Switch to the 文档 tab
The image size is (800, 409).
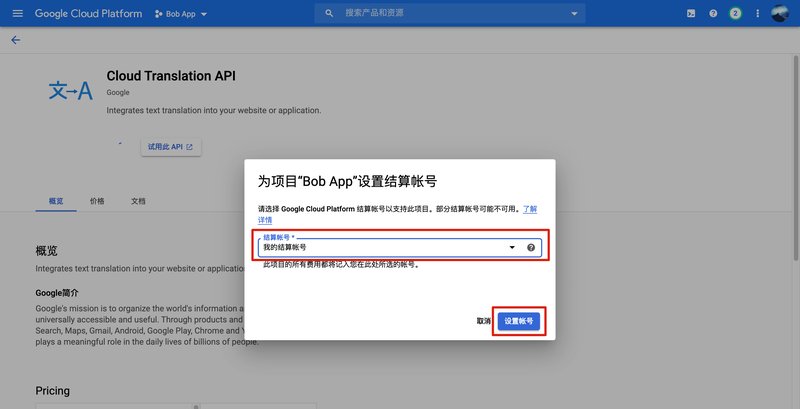138,201
